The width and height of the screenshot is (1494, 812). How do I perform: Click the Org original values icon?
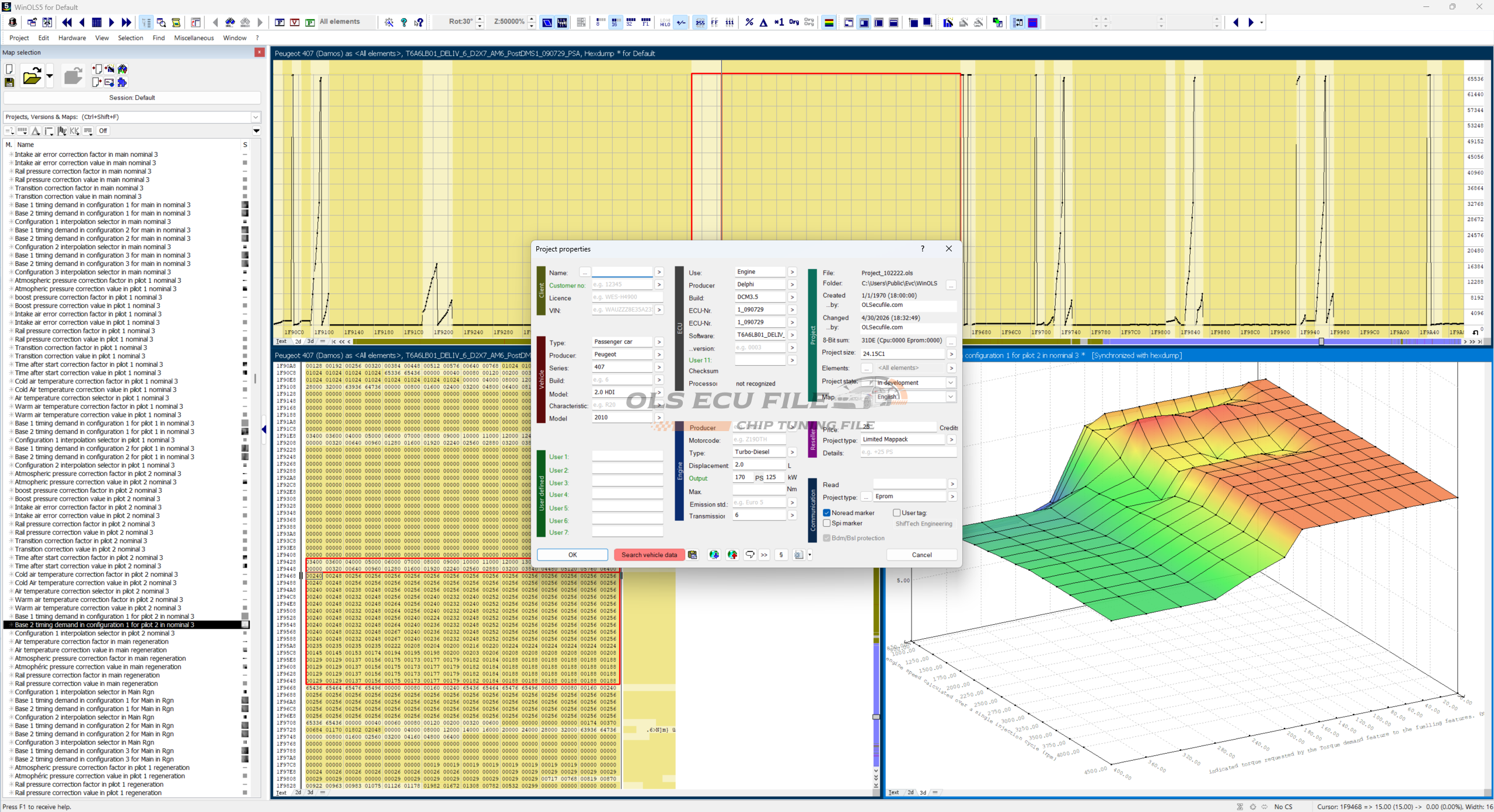(x=794, y=22)
